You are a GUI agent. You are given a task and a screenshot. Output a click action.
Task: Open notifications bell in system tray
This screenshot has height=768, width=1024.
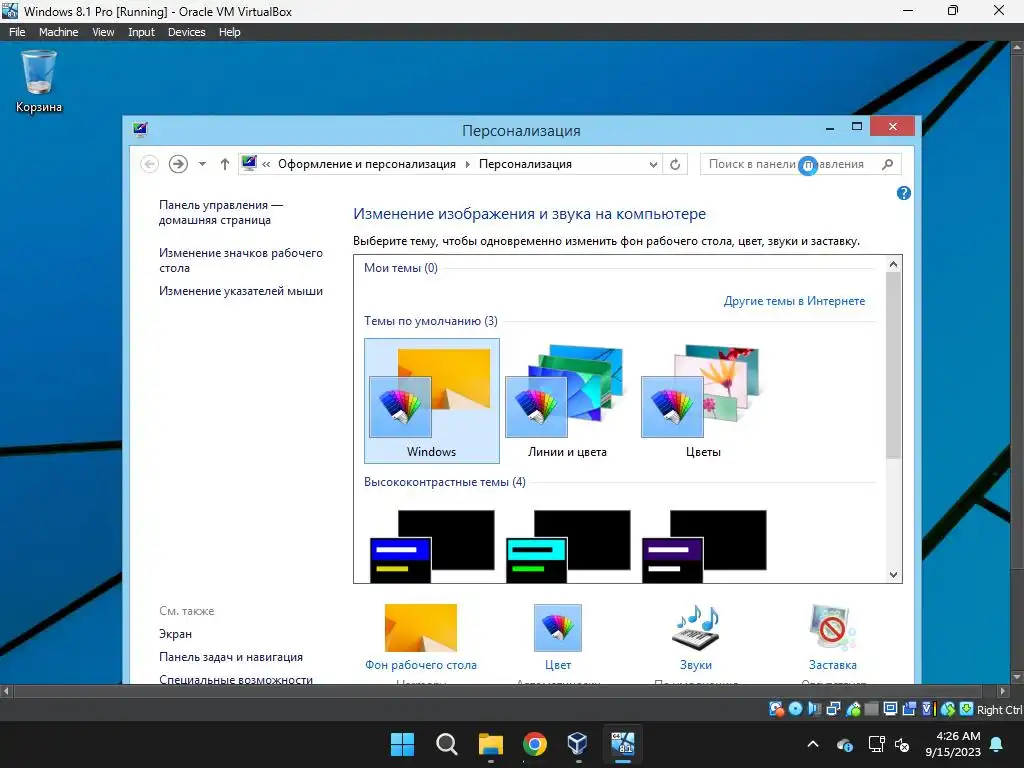coord(997,744)
